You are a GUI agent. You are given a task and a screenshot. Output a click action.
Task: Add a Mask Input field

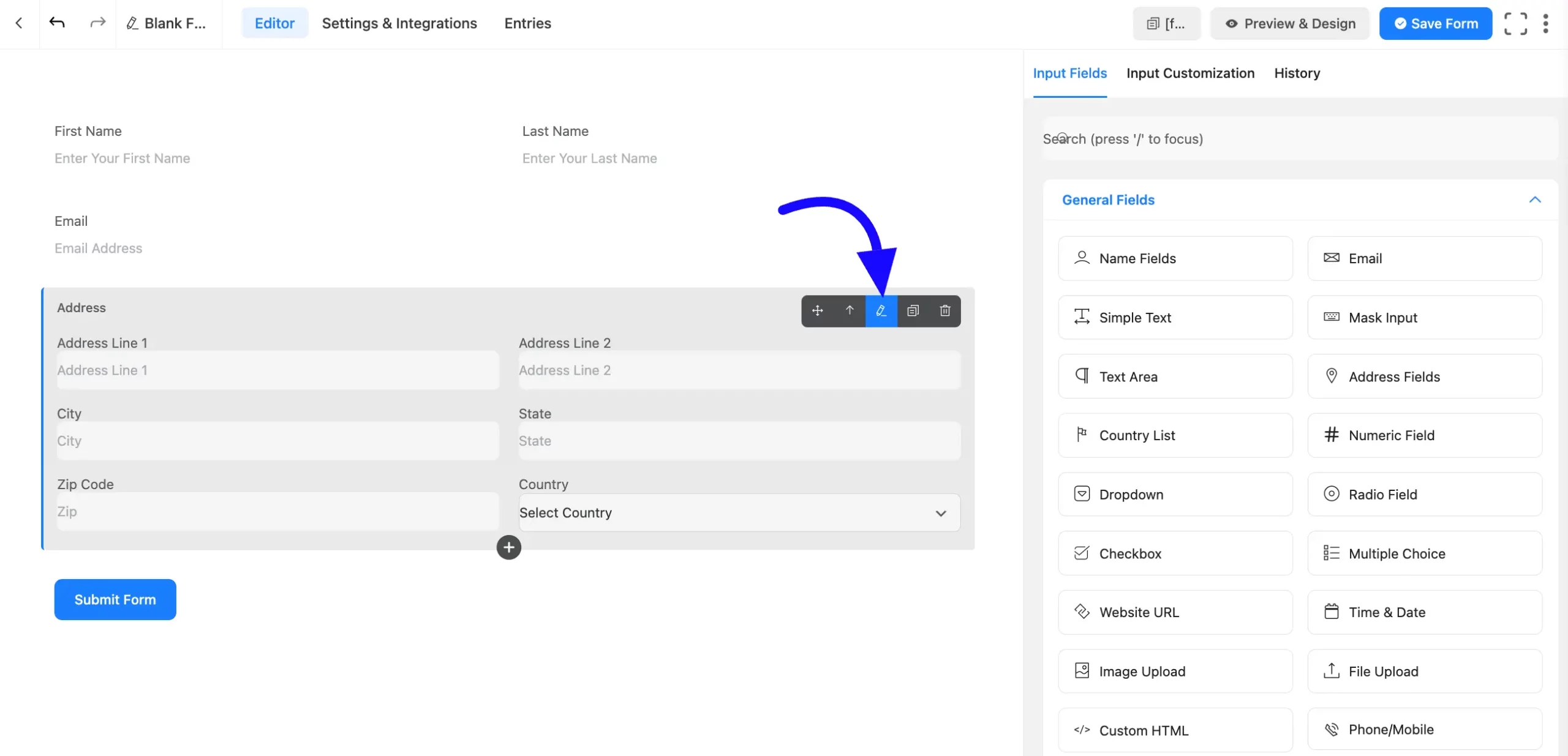point(1425,317)
